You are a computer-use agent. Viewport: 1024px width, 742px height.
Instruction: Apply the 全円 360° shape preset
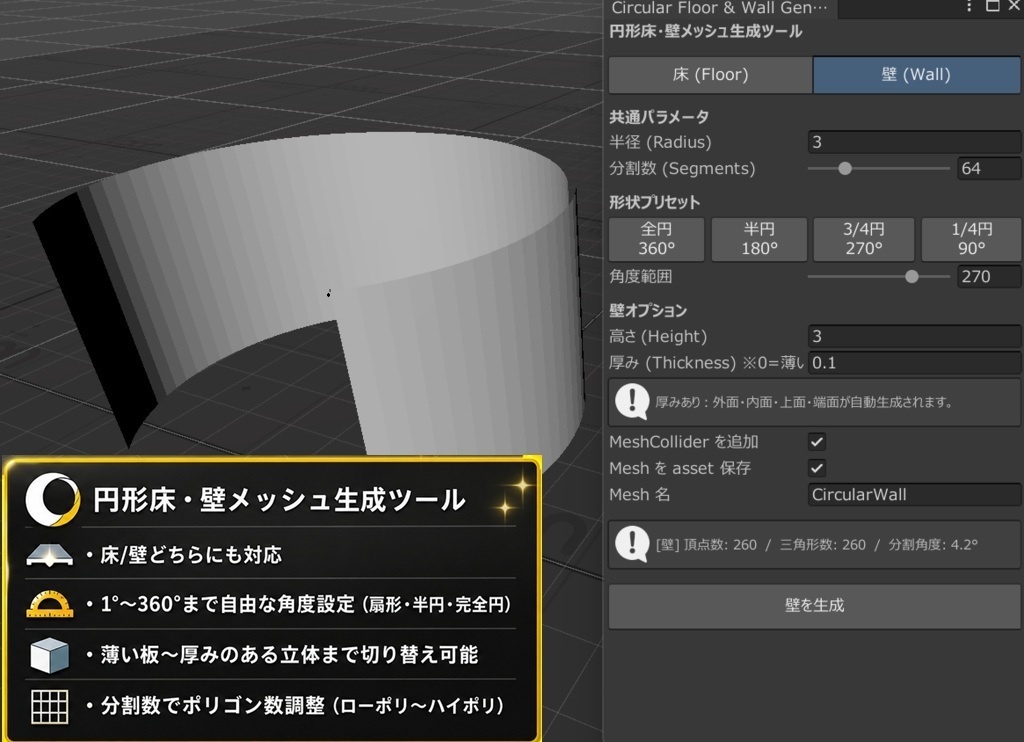coord(656,239)
